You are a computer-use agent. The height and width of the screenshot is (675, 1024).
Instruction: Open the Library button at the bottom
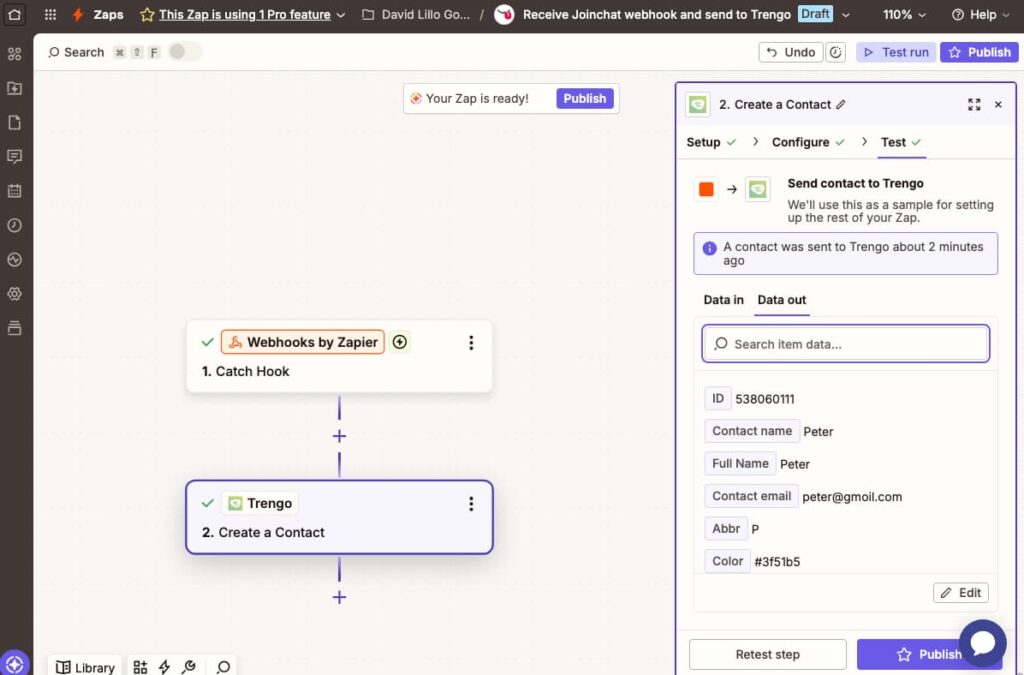coord(85,667)
